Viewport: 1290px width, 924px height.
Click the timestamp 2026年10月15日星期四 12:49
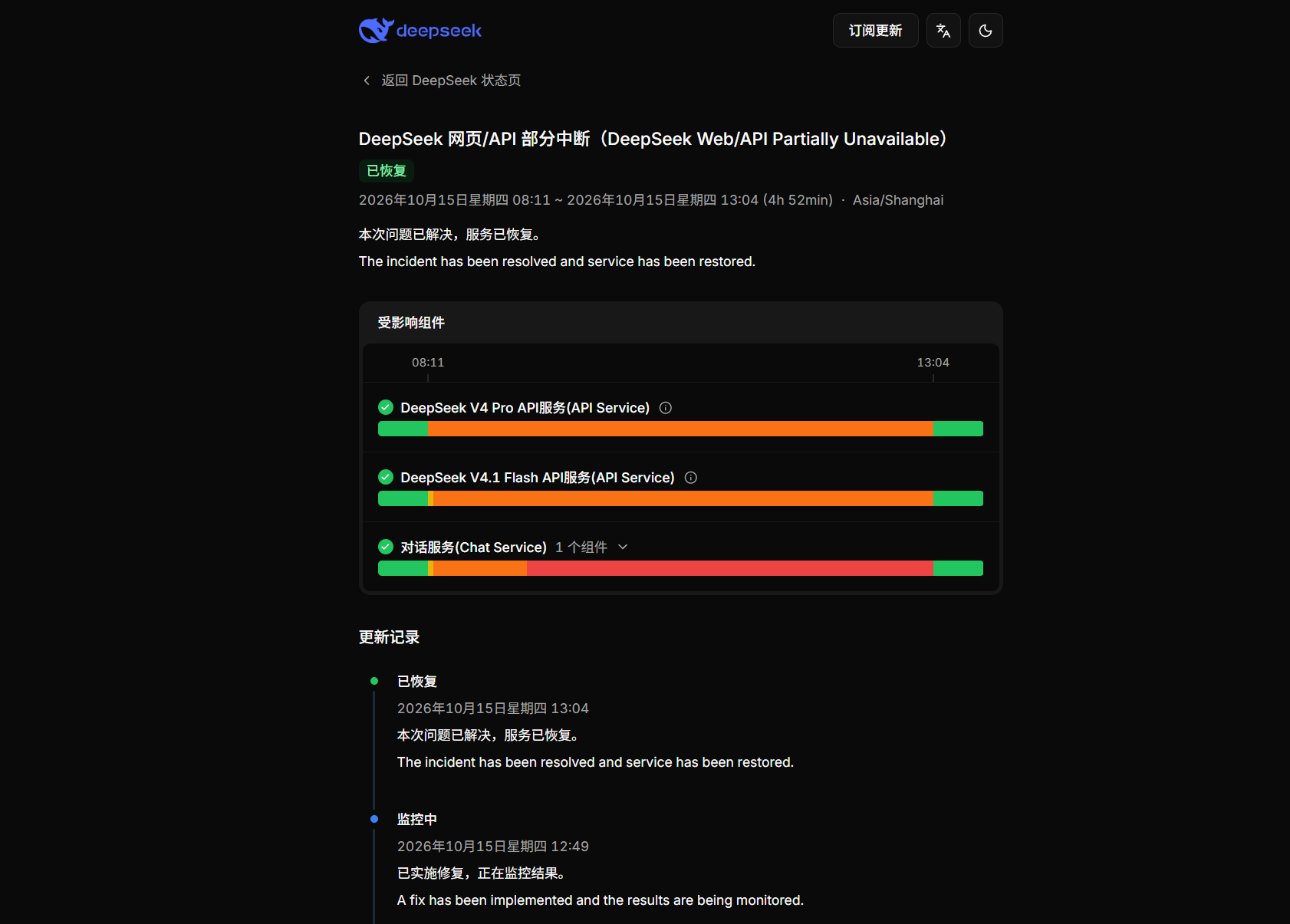click(x=493, y=847)
